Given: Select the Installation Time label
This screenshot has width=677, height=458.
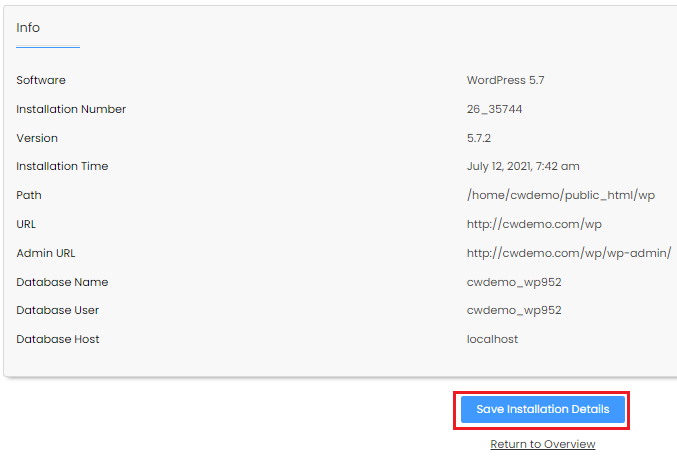Looking at the screenshot, I should [x=62, y=166].
